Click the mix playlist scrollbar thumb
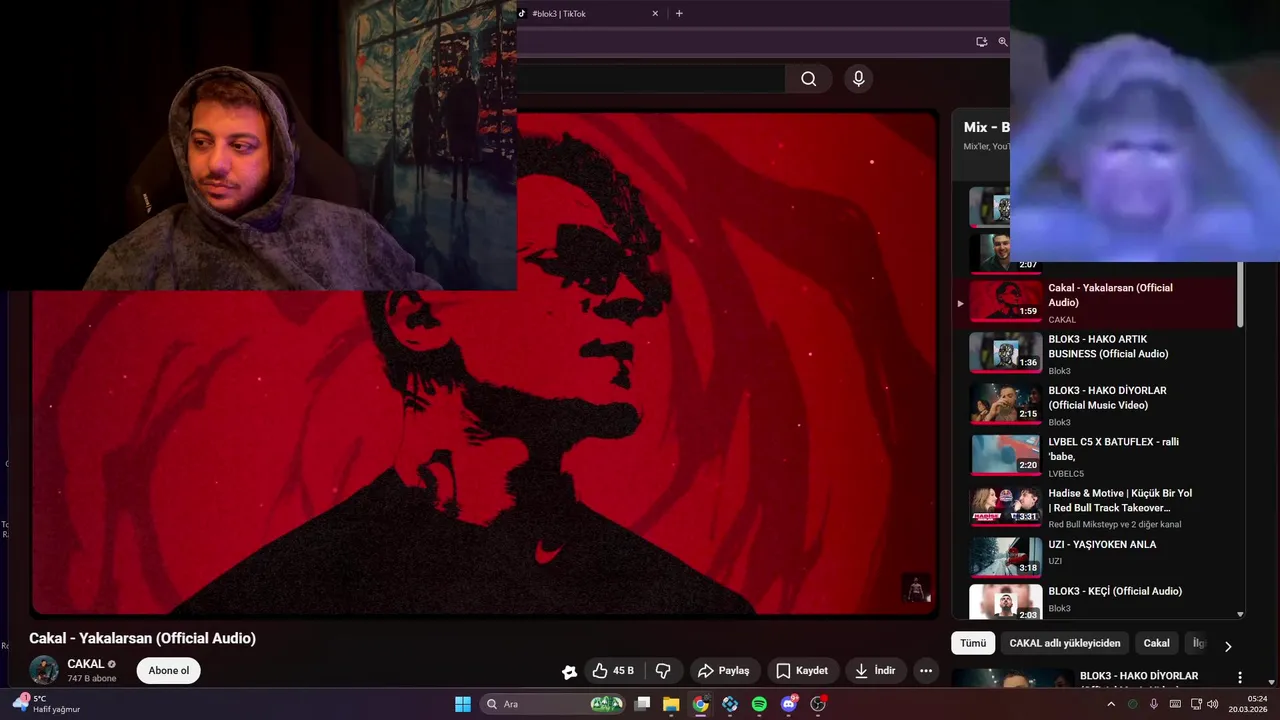The width and height of the screenshot is (1280, 720). [x=1241, y=294]
